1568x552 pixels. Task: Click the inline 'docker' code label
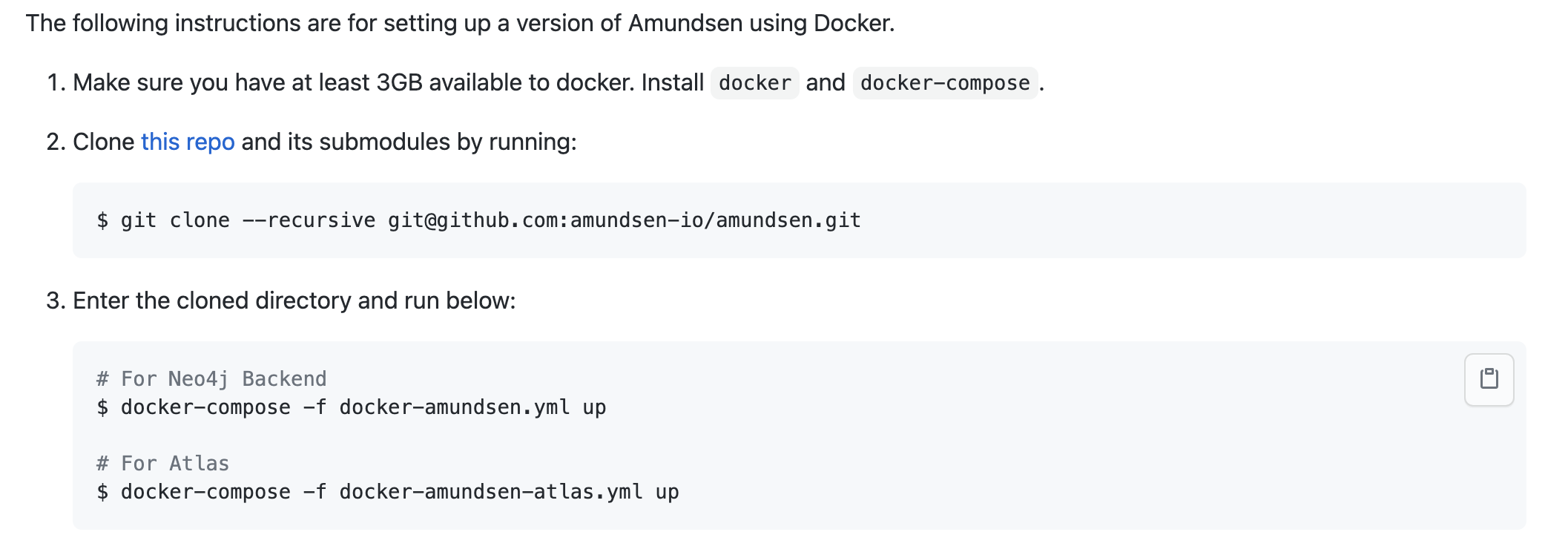(754, 82)
